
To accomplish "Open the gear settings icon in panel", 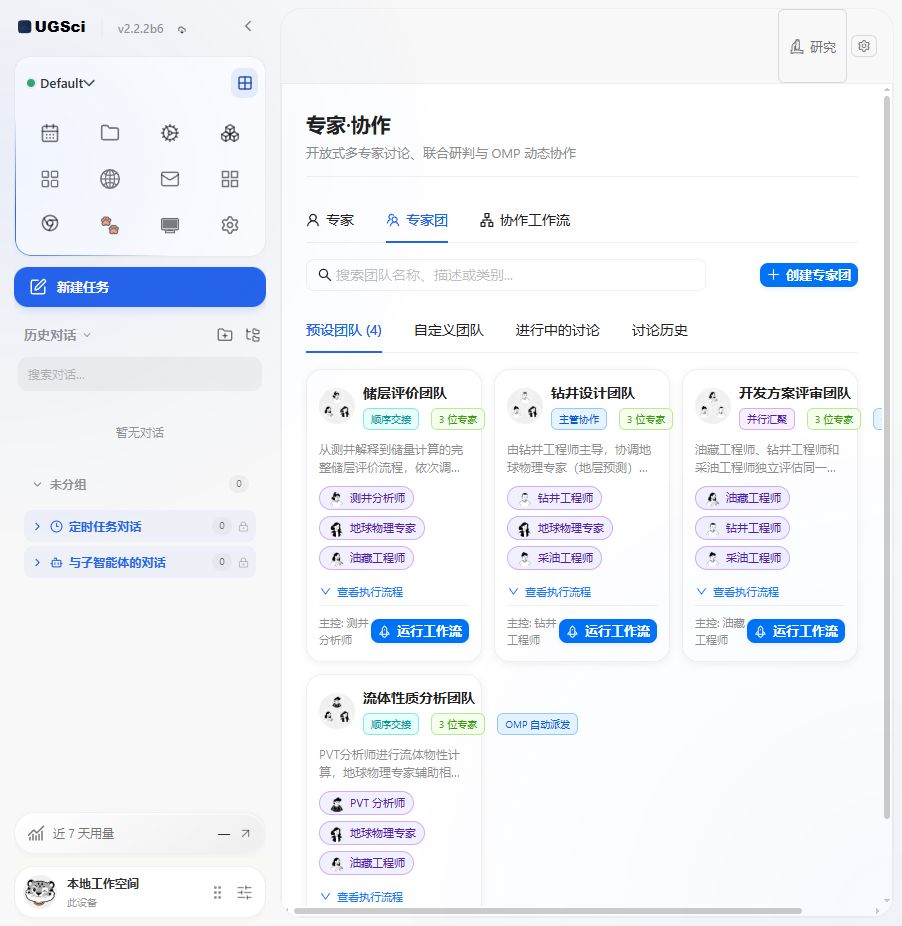I will (230, 225).
